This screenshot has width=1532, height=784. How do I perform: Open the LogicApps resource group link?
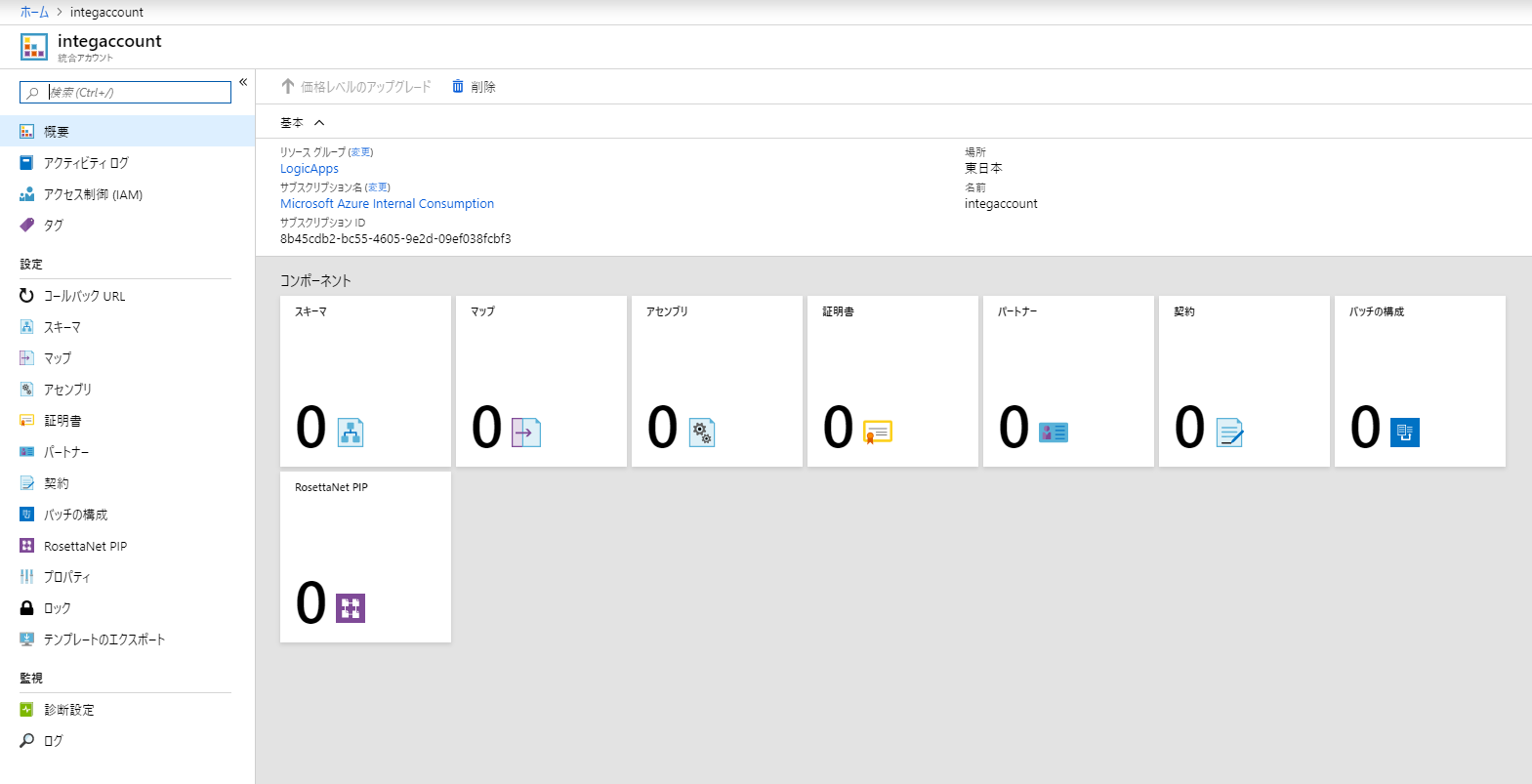310,169
